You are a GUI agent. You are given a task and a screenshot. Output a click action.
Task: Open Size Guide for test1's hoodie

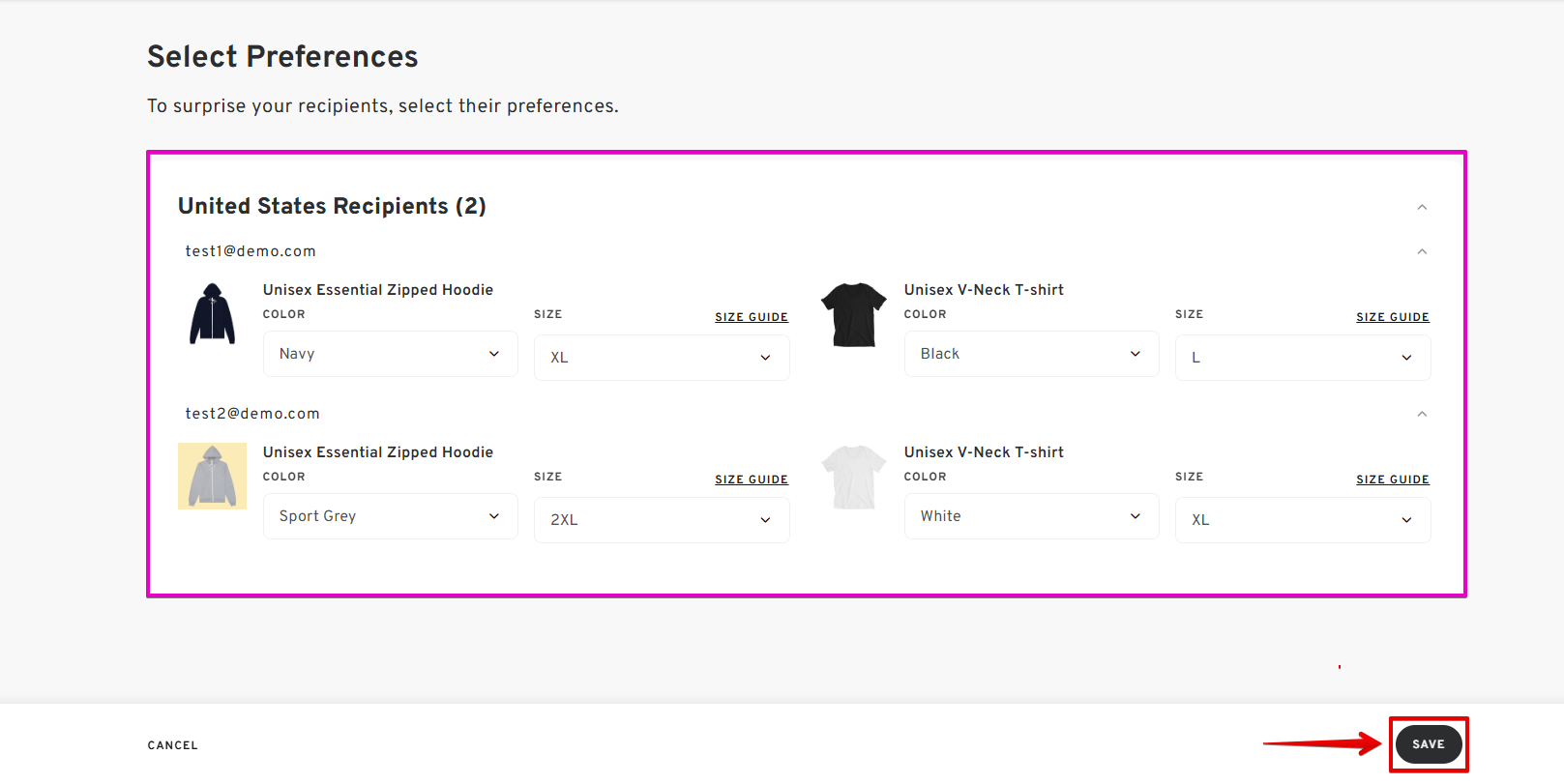[x=752, y=317]
